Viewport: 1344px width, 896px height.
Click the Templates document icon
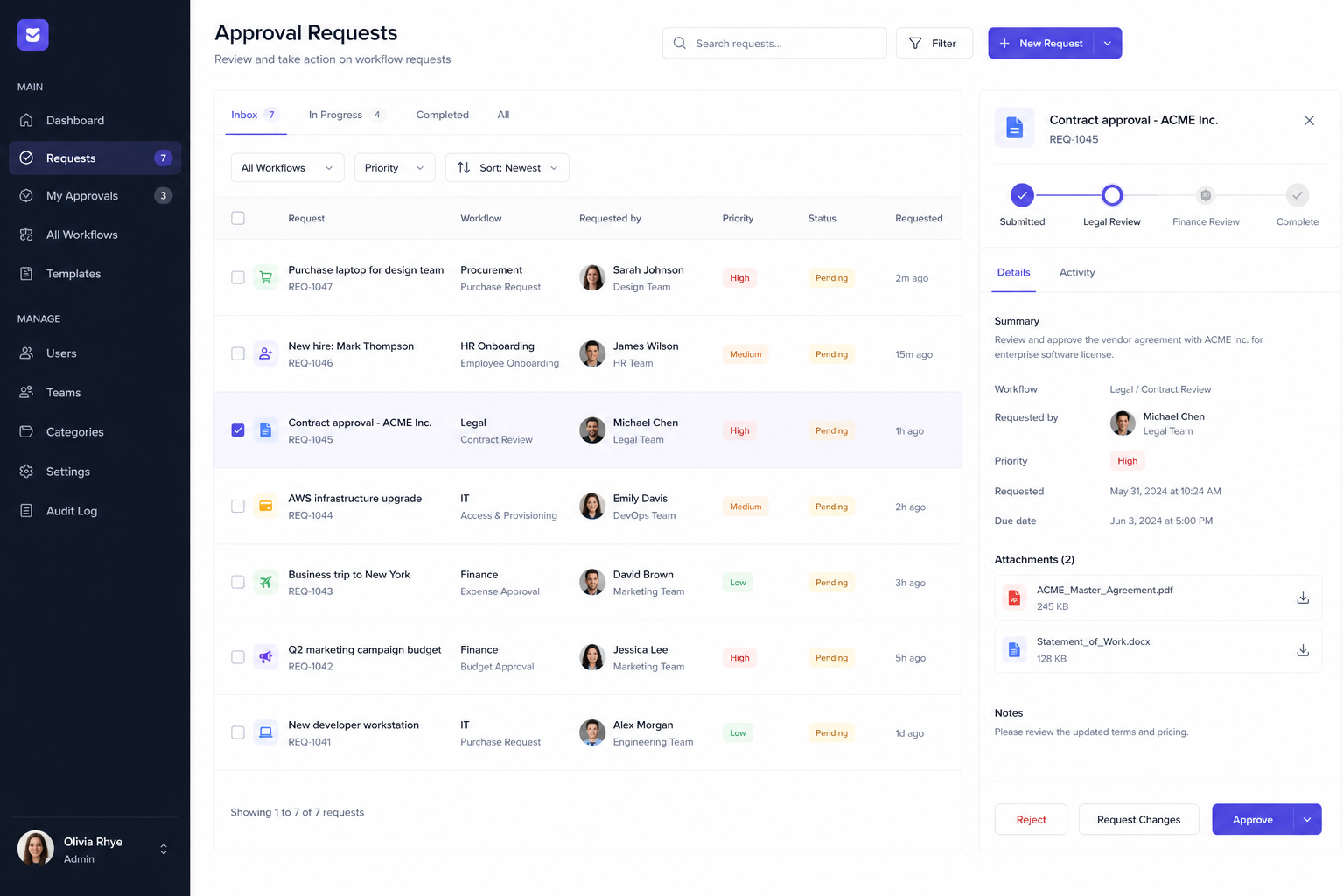point(26,274)
